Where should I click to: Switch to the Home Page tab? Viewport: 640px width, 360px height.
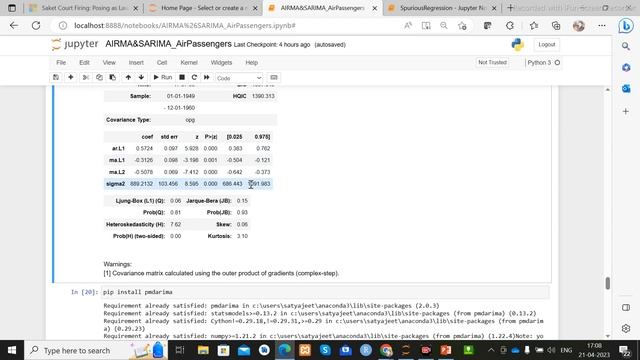pos(204,8)
